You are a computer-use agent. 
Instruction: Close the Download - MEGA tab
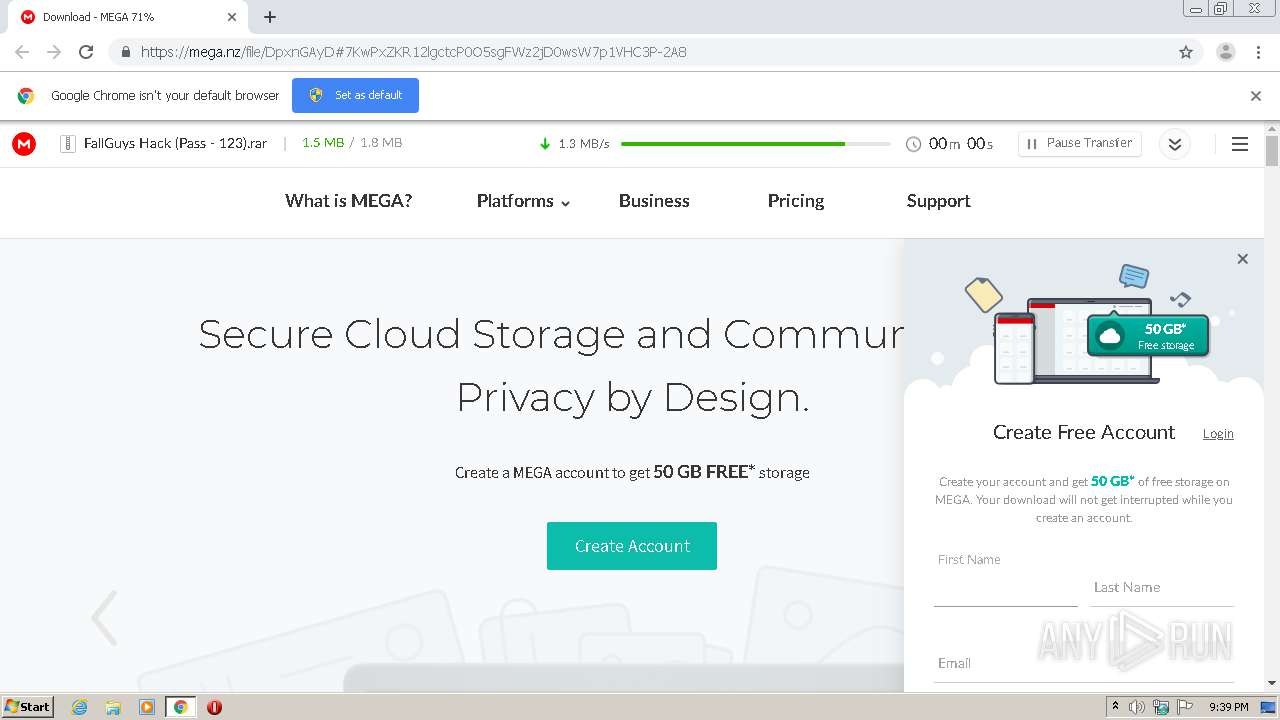(x=232, y=17)
